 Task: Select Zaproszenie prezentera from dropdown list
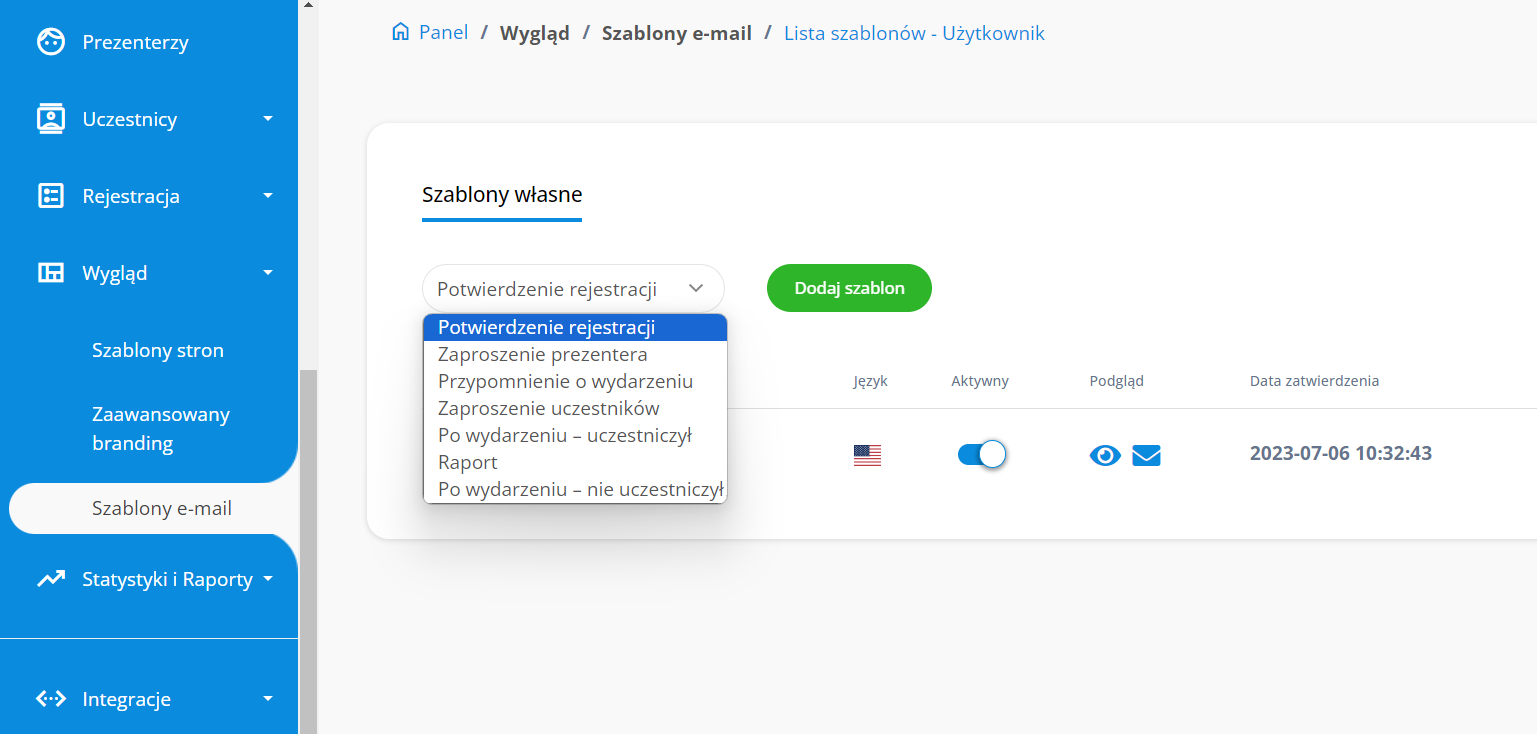point(542,355)
